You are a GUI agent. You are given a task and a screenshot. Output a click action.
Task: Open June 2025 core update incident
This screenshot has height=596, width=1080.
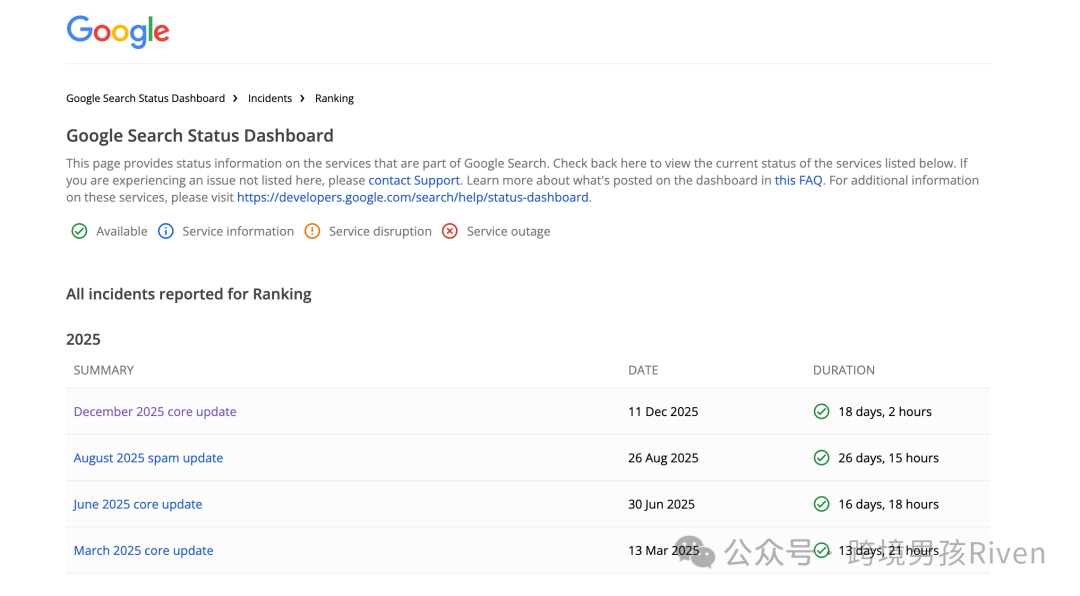138,504
